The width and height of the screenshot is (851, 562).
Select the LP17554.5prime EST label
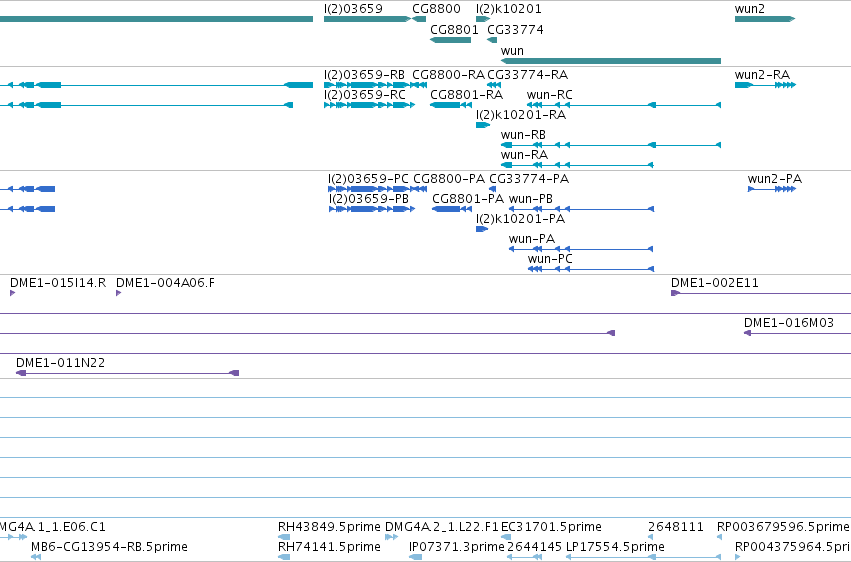point(615,547)
